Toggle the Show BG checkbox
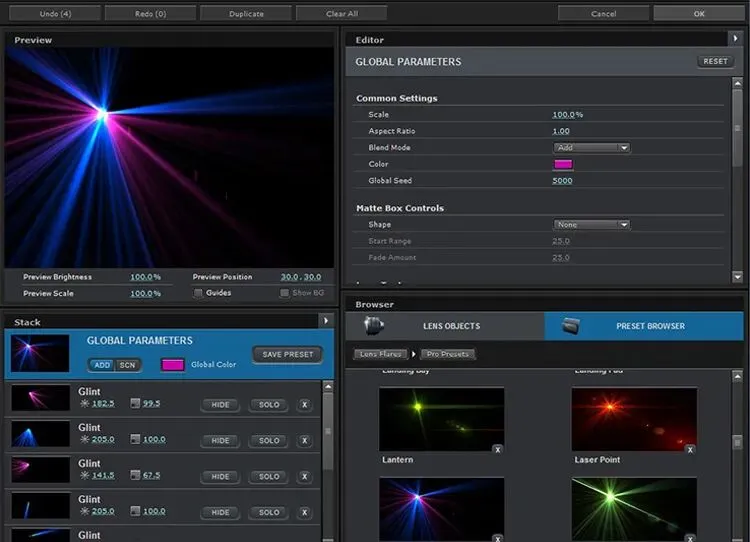 pyautogui.click(x=285, y=293)
